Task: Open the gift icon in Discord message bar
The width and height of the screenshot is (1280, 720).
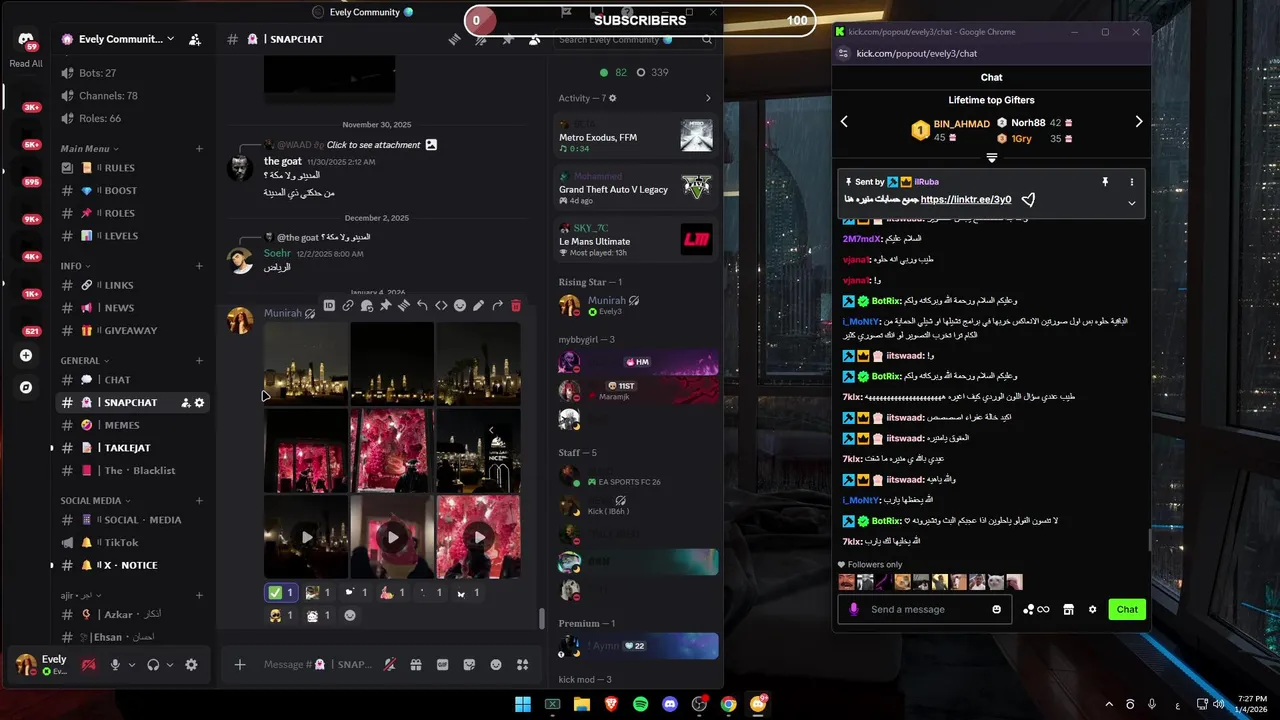Action: 416,665
